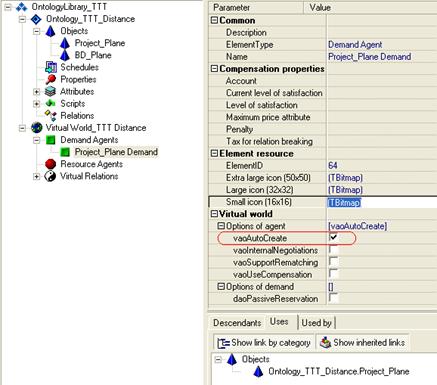Select the Name value Project_Plane Demand
This screenshot has width=437, height=385.
click(x=369, y=57)
